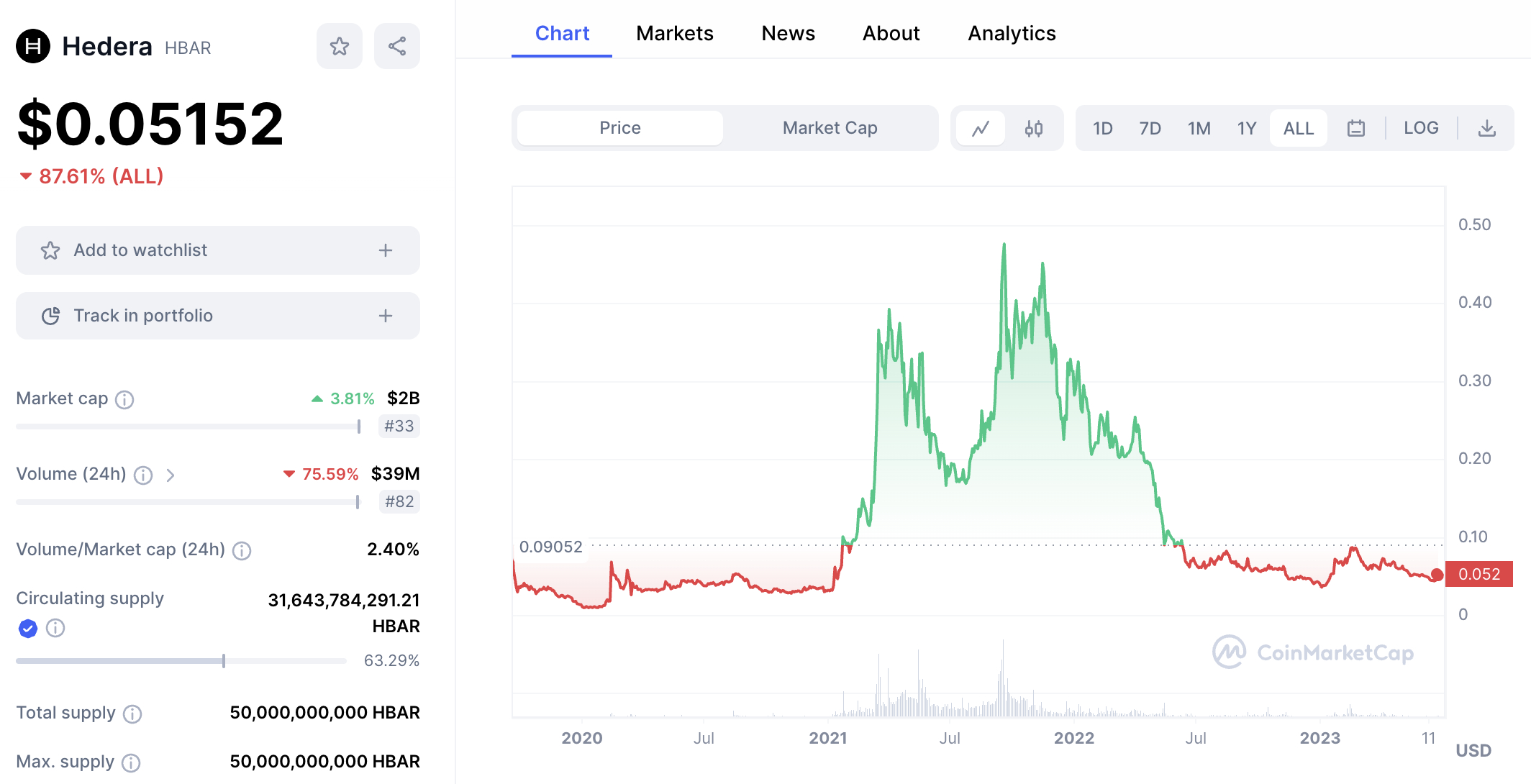Click the Market cap rank #33 badge
The width and height of the screenshot is (1531, 784).
pyautogui.click(x=399, y=426)
